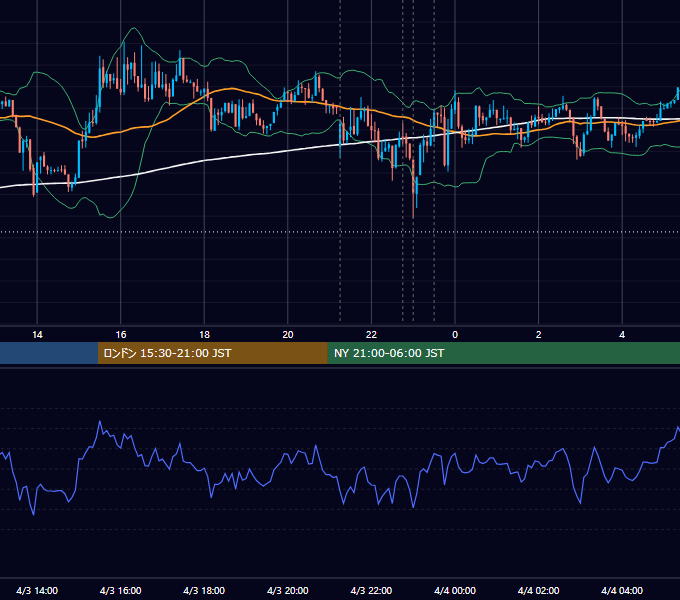Click the 4/3 16:00 label on oscillator axis
The height and width of the screenshot is (600, 680).
121,590
